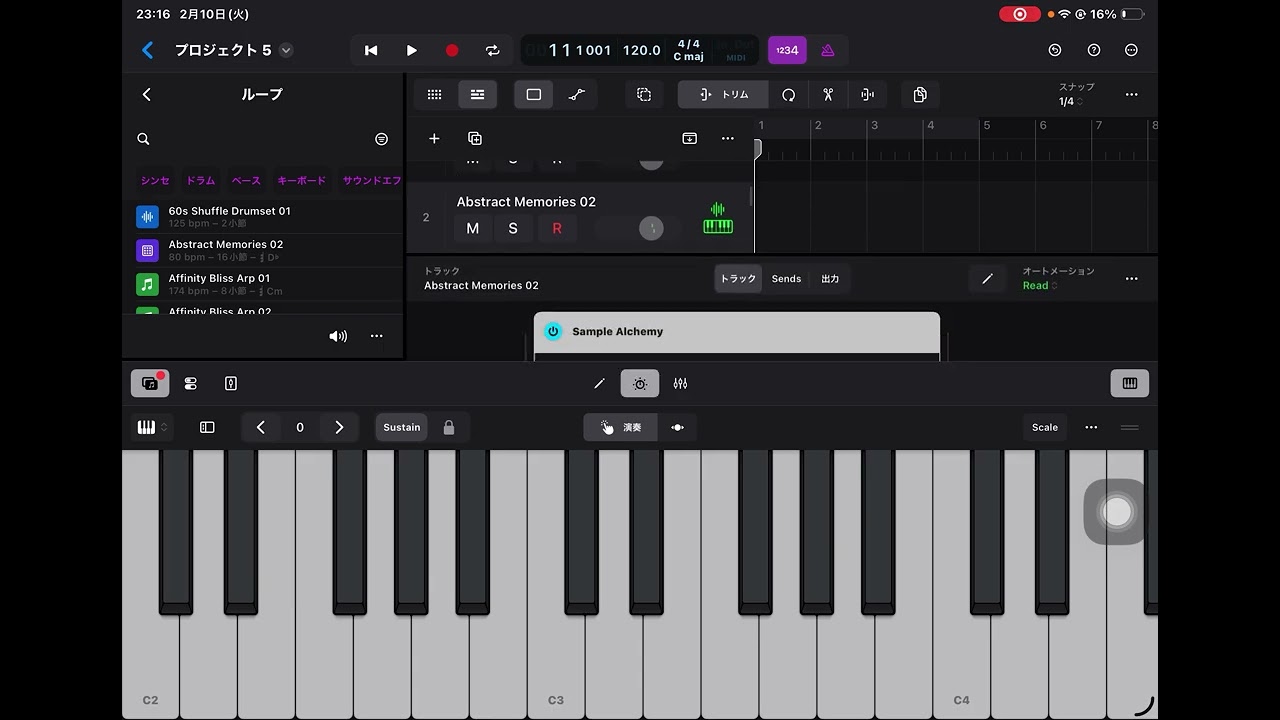Open the top-right more options menu

pyautogui.click(x=1131, y=50)
